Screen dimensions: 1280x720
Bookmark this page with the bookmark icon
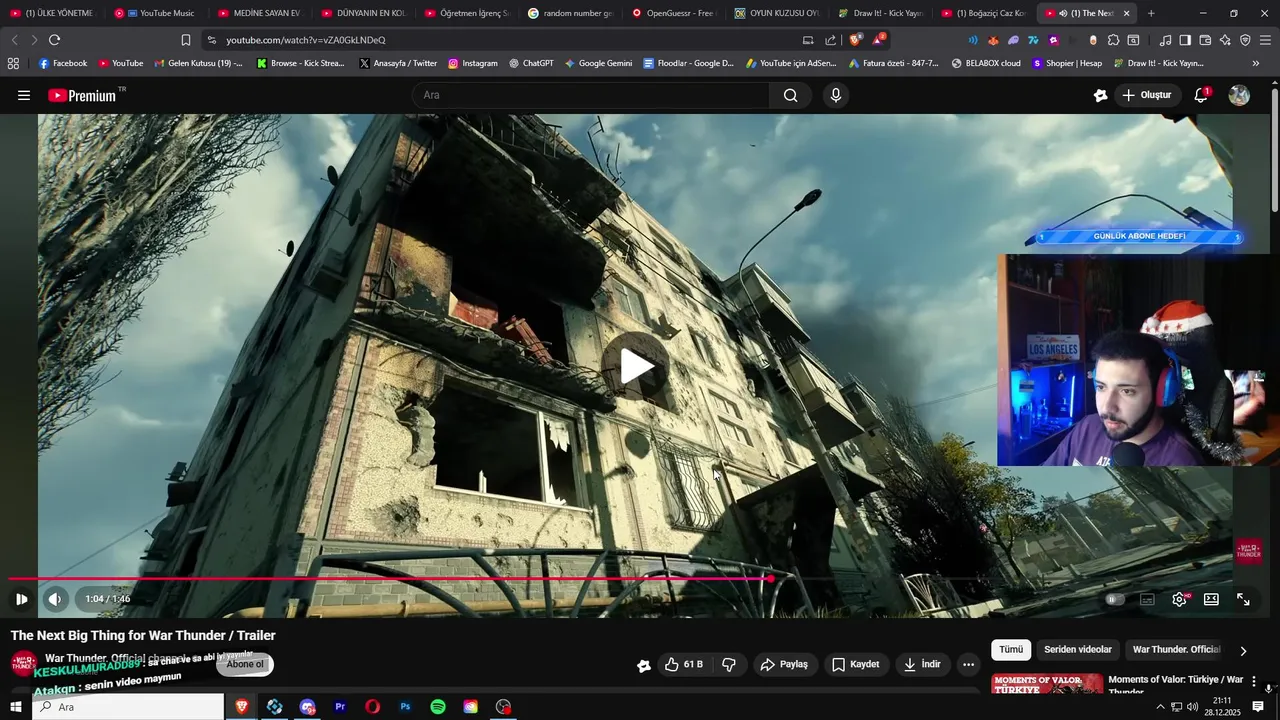(x=186, y=40)
